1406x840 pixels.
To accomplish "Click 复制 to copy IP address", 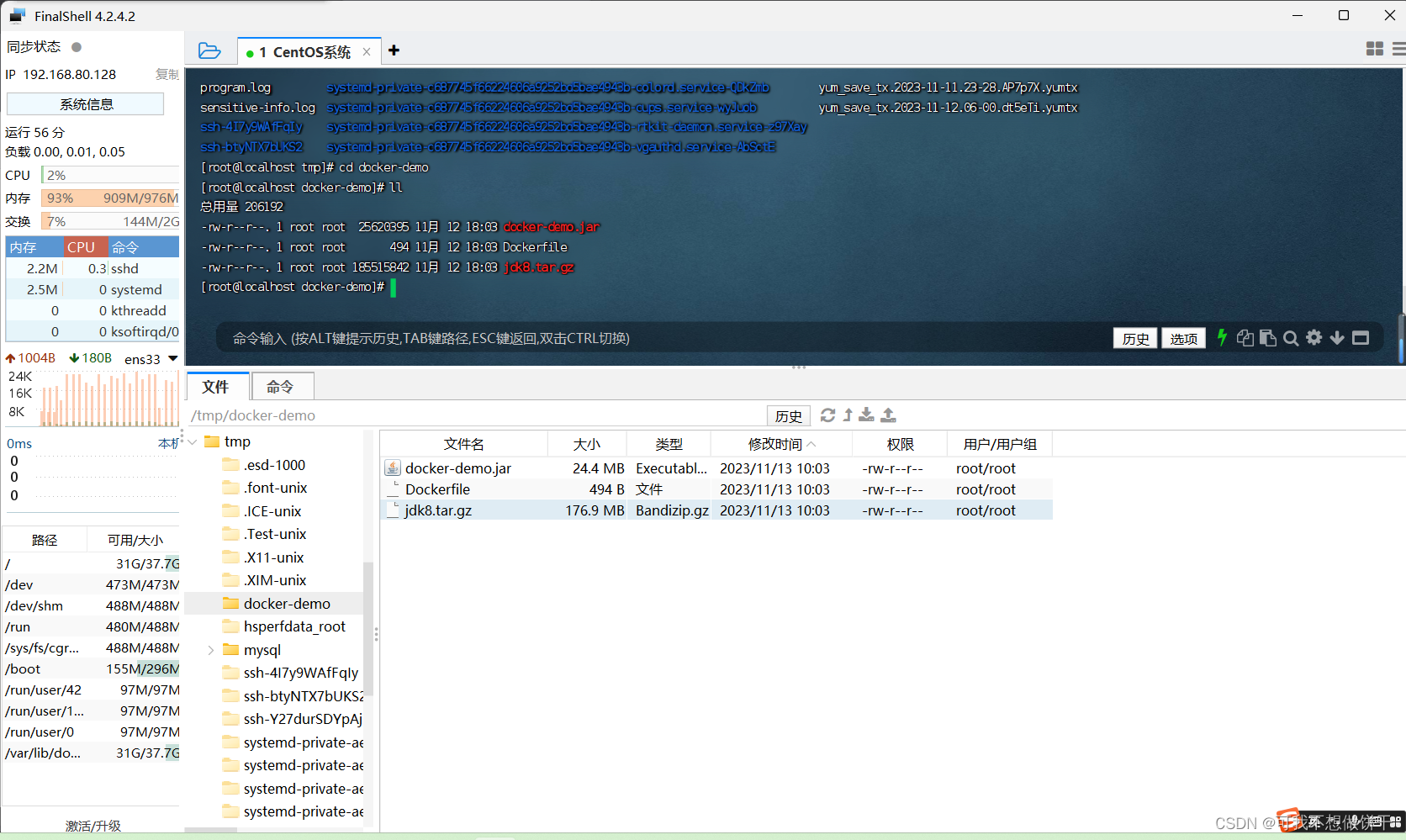I will (x=166, y=75).
